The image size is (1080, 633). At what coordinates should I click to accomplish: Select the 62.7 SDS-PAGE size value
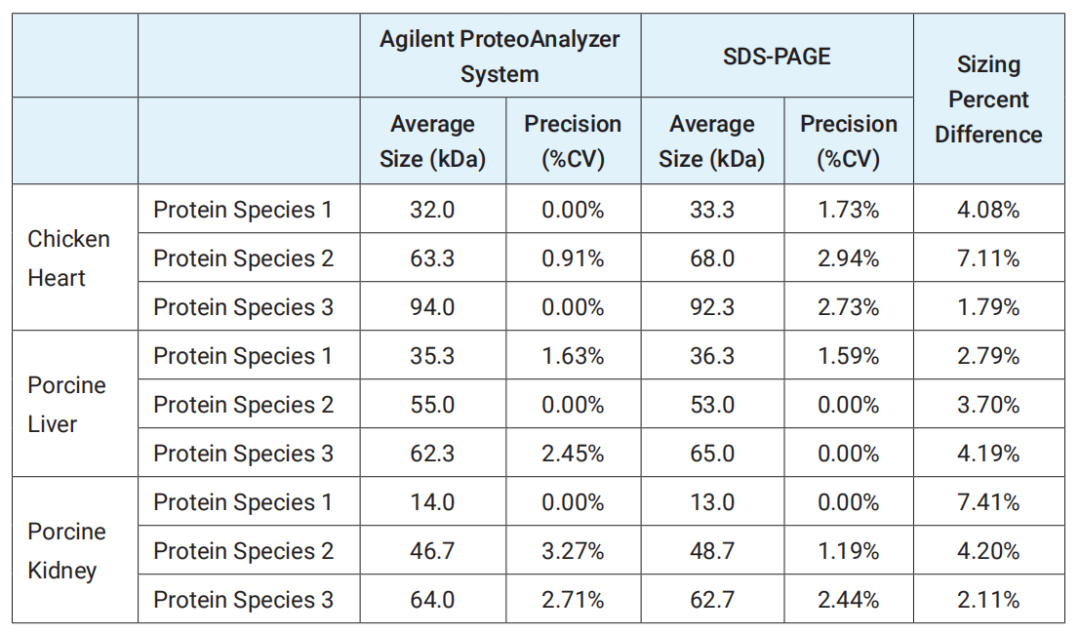click(712, 600)
